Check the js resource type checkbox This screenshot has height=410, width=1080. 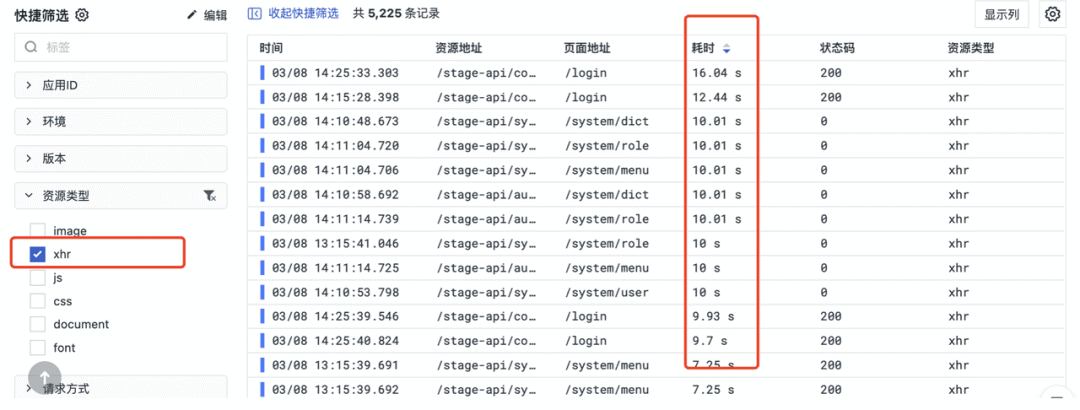point(38,278)
